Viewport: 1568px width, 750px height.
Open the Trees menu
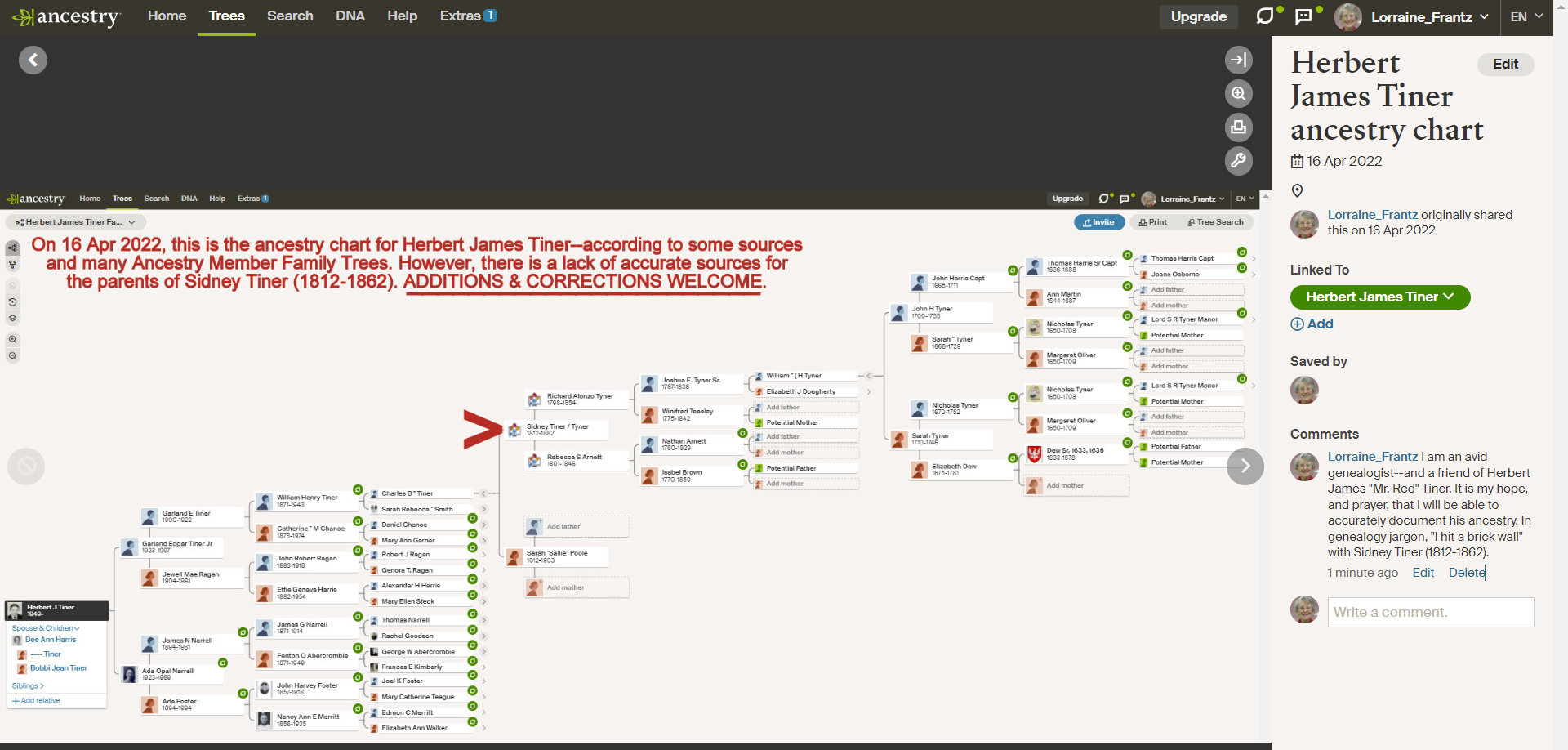coord(226,16)
